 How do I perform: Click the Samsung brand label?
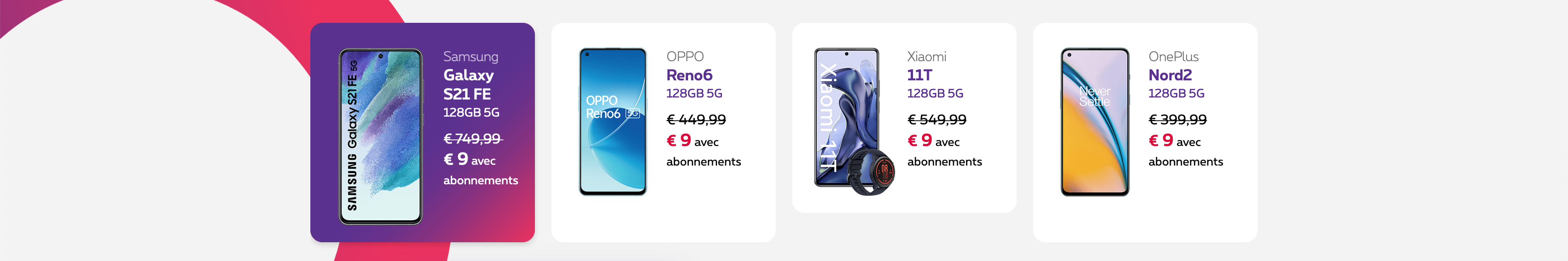pyautogui.click(x=470, y=57)
